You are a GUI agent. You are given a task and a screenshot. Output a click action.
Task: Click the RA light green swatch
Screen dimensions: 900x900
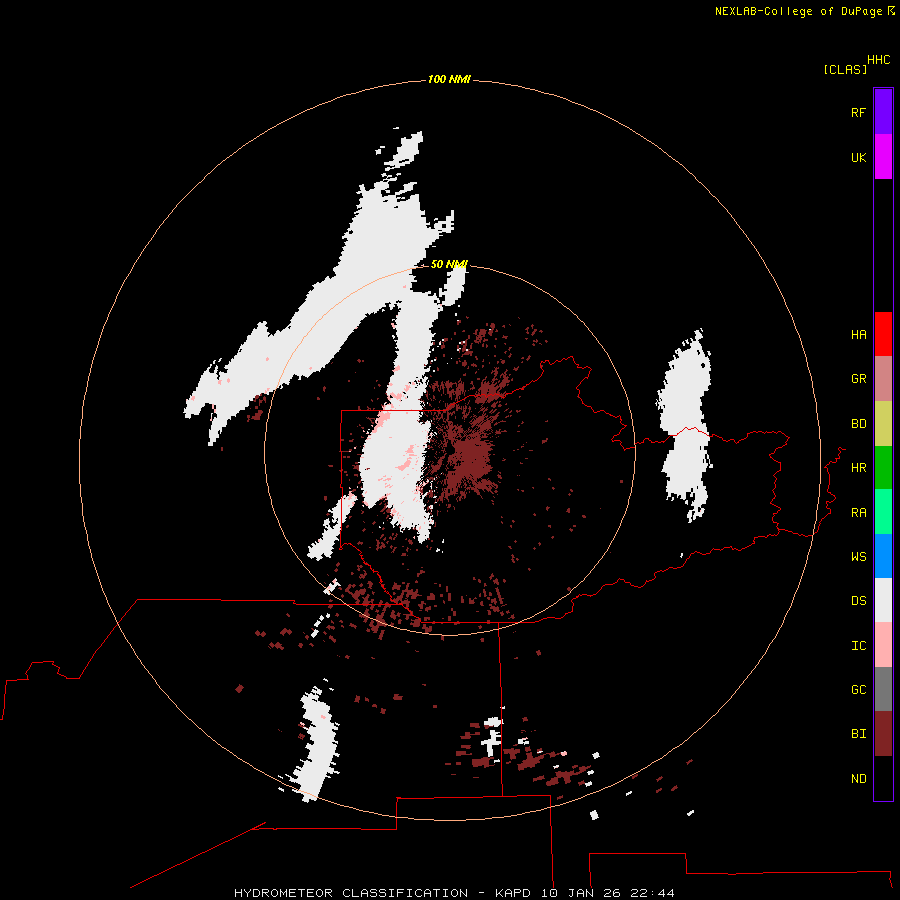pyautogui.click(x=883, y=512)
